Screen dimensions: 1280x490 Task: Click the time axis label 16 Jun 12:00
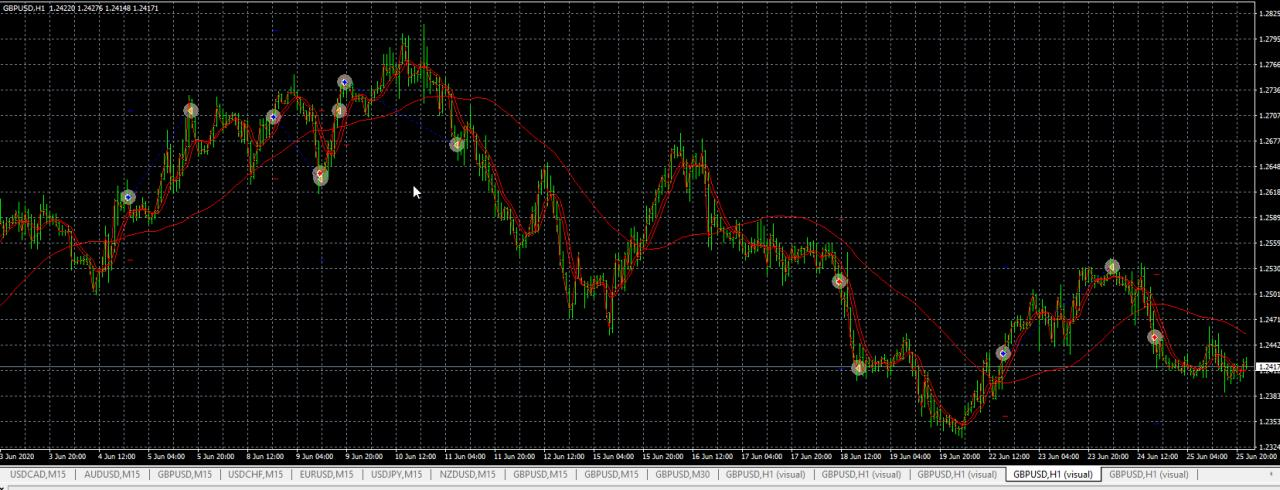[x=713, y=456]
